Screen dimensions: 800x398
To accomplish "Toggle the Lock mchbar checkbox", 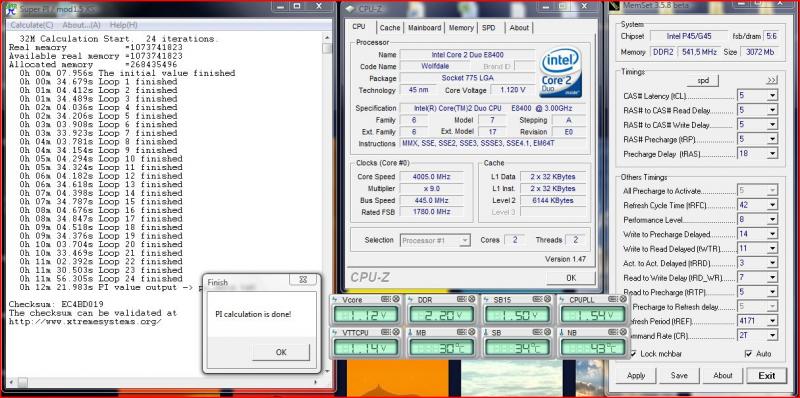I will (633, 354).
